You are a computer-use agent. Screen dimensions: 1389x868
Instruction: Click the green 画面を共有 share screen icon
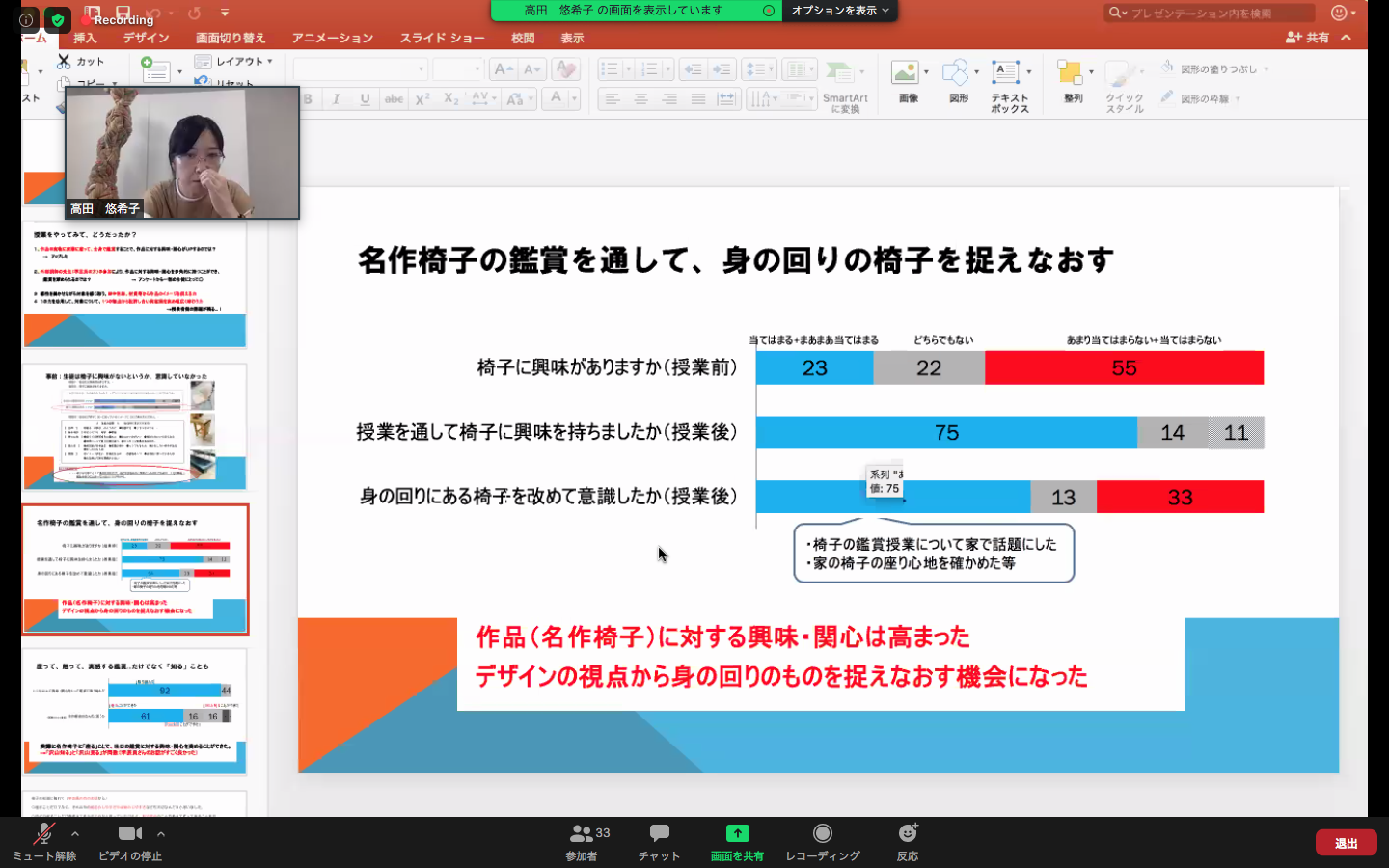point(737,834)
